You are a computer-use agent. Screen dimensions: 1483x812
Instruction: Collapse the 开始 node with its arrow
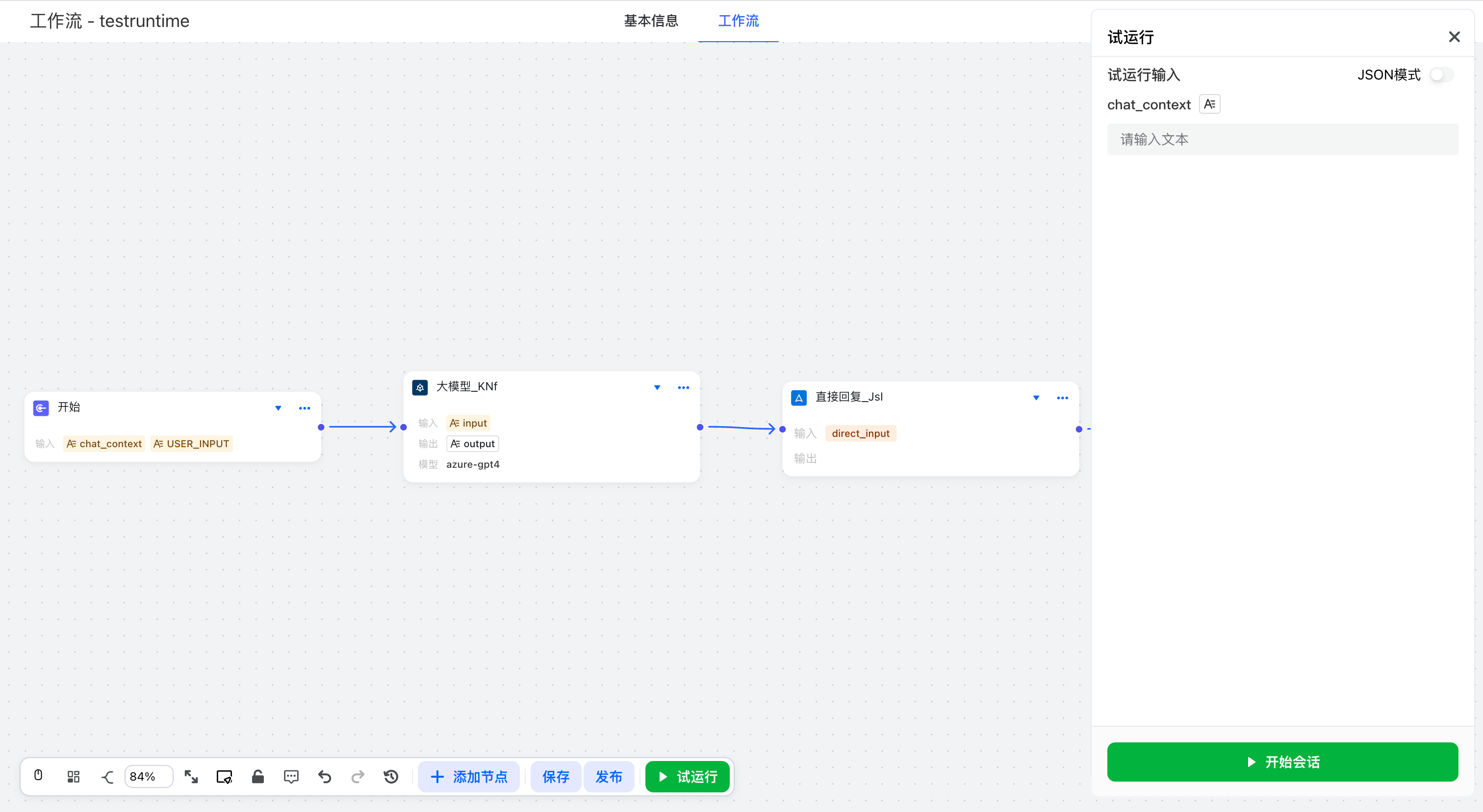[x=278, y=408]
